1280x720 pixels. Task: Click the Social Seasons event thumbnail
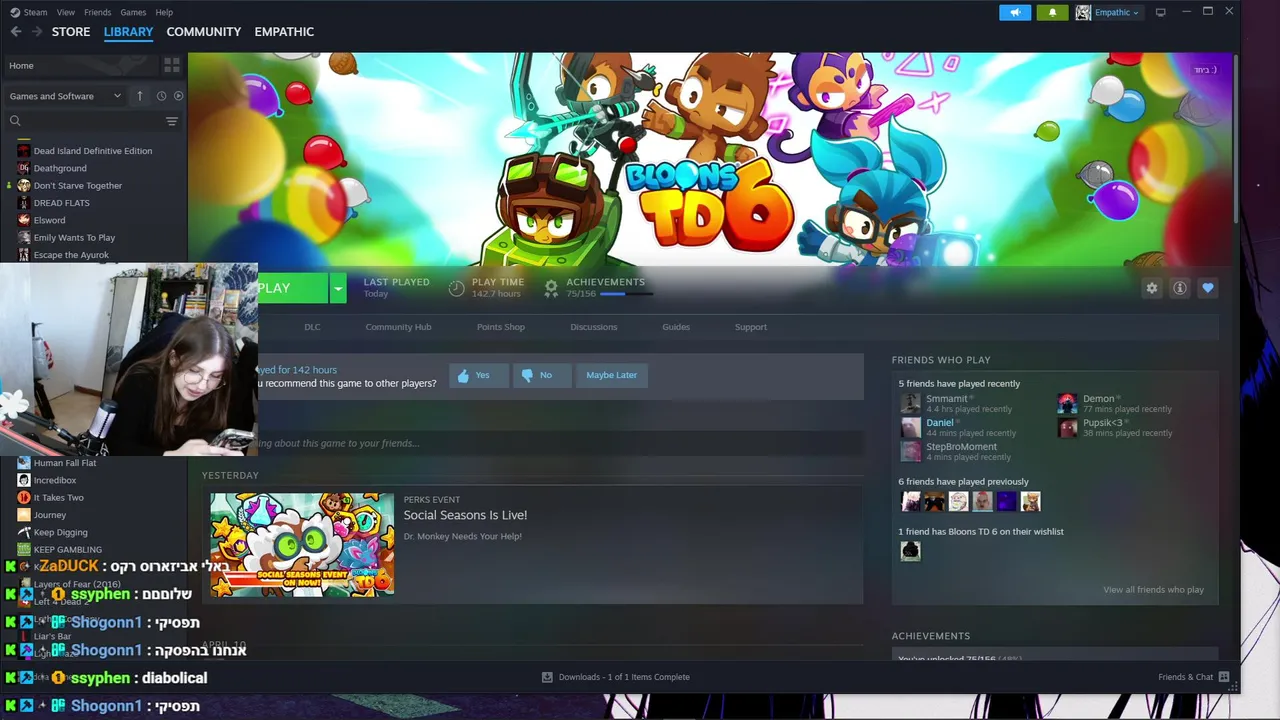tap(302, 544)
